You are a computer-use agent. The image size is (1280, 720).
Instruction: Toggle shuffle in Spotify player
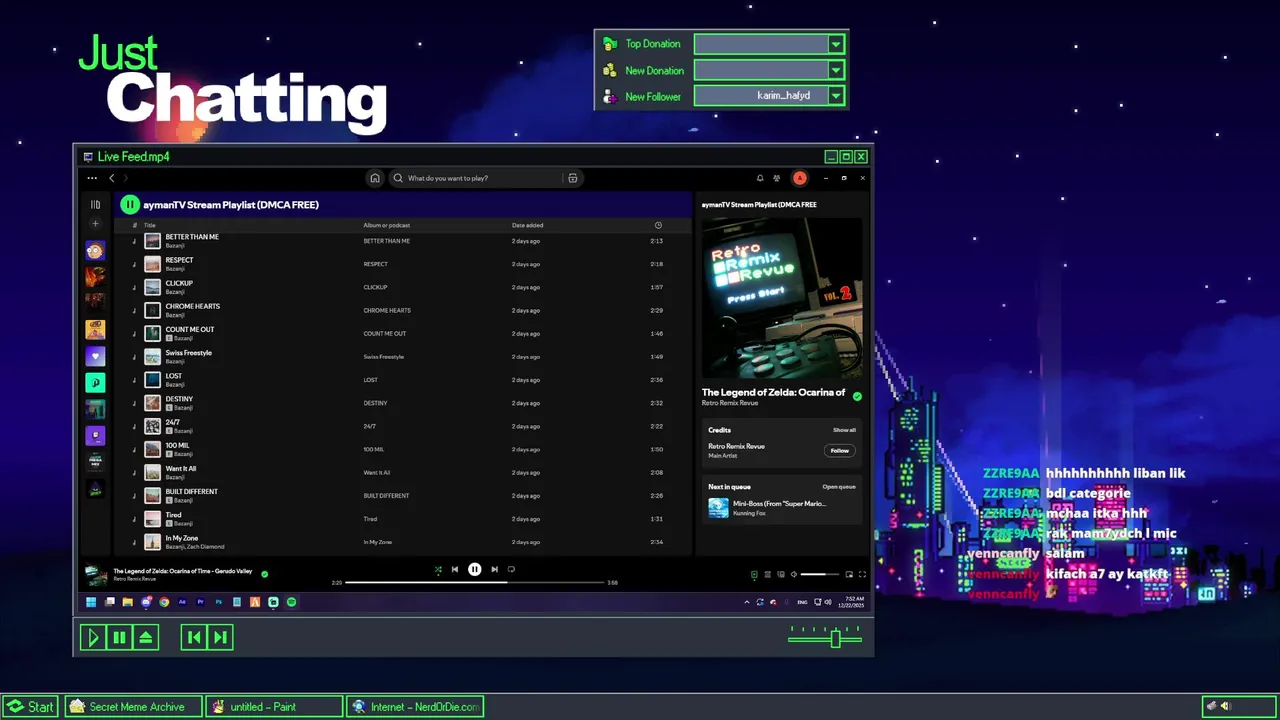pyautogui.click(x=437, y=570)
